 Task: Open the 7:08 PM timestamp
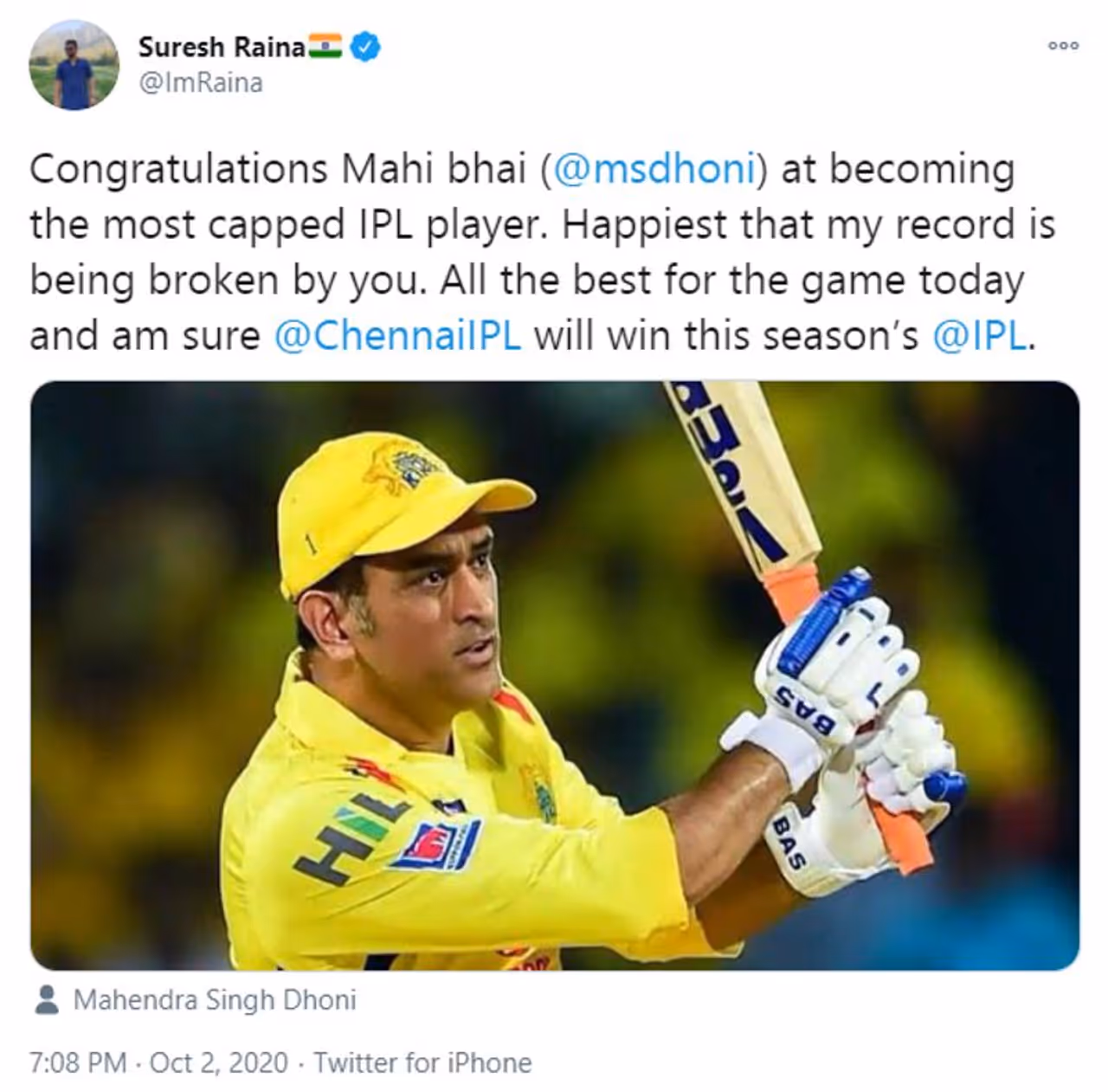point(78,1063)
